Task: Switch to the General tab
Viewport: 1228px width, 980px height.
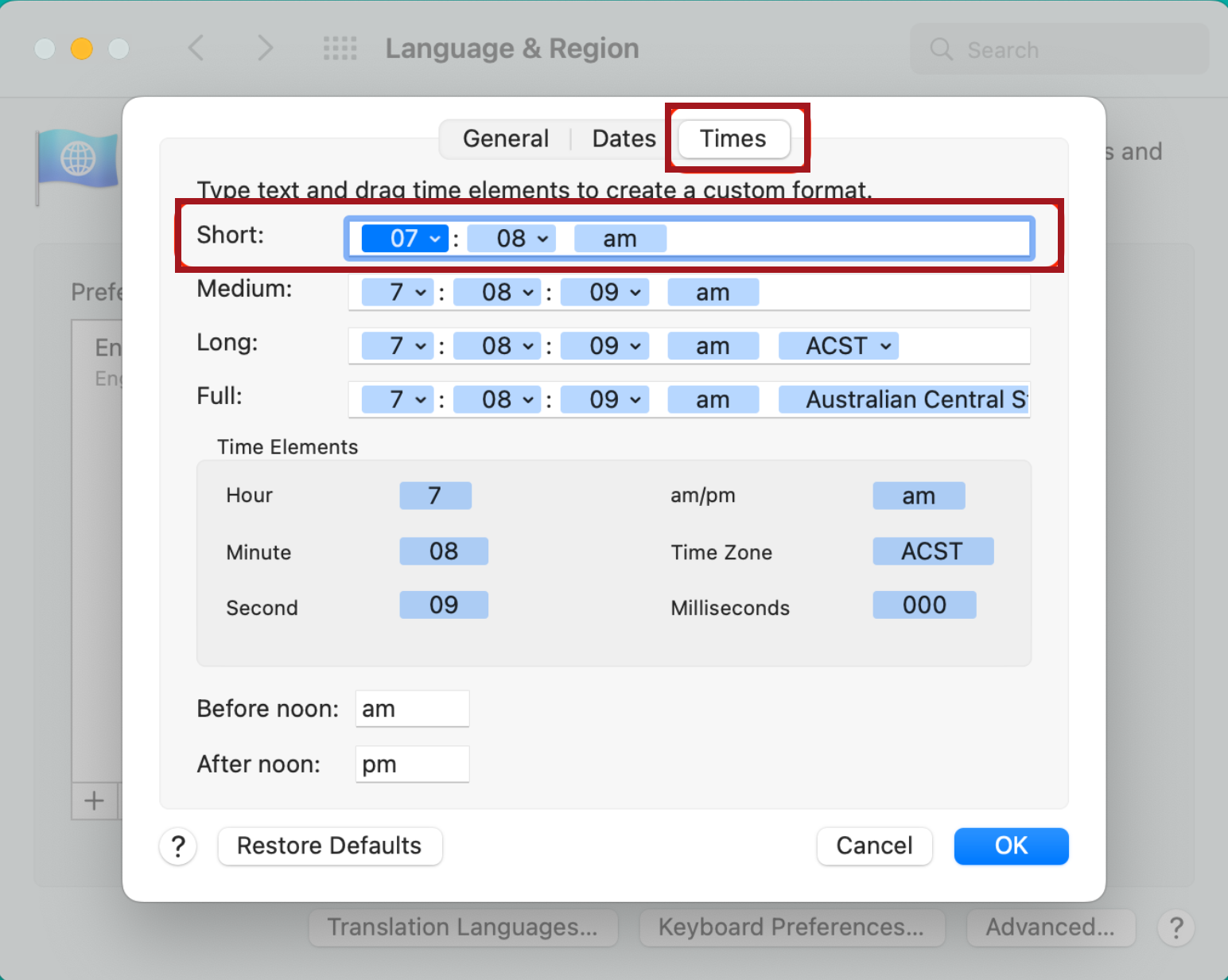Action: pos(506,138)
